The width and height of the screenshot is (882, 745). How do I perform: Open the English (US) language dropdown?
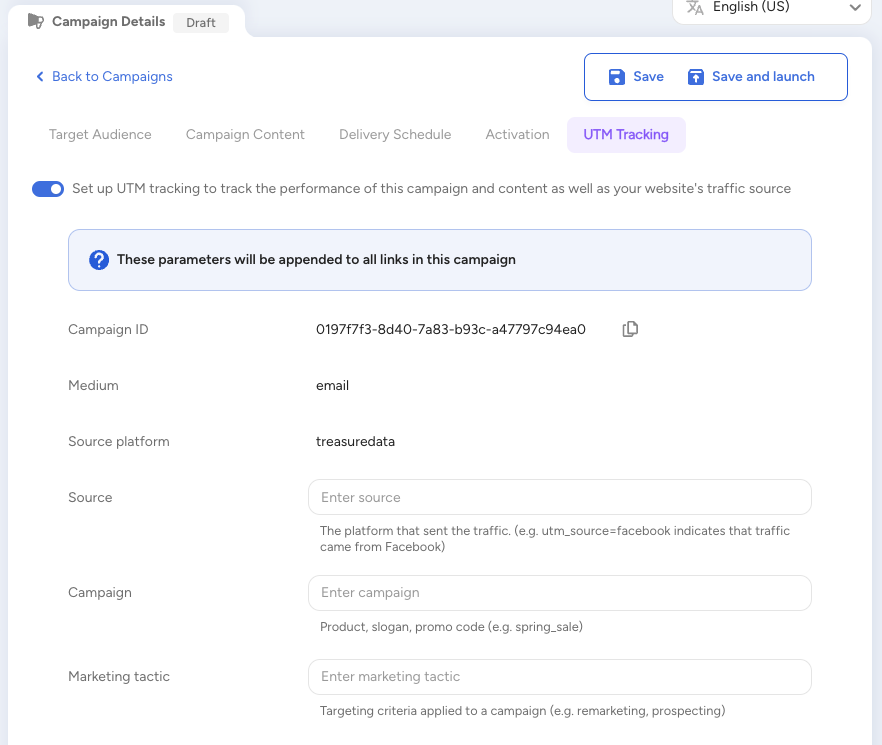[x=770, y=9]
